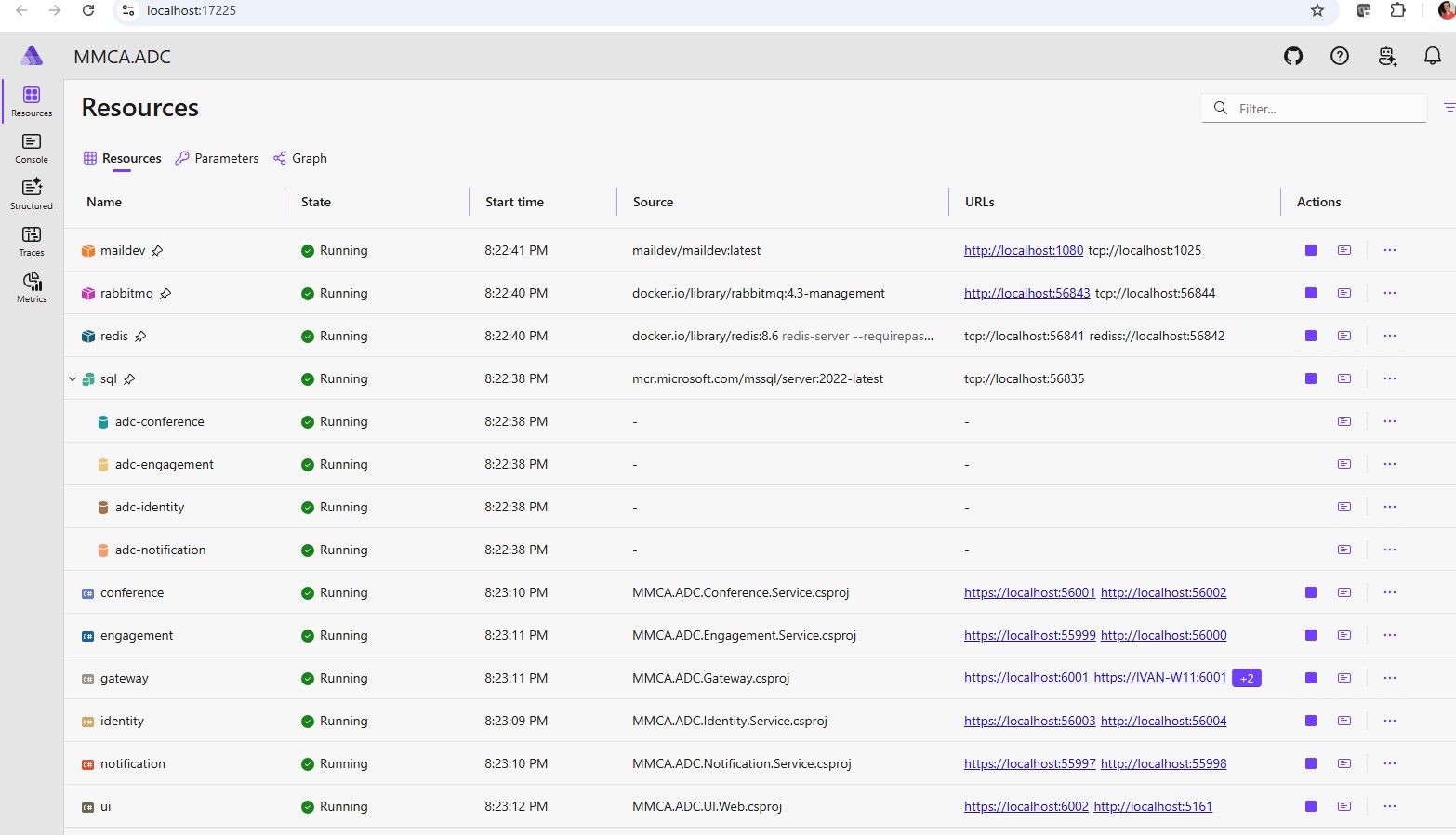
Task: Stop the redis resource
Action: [x=1311, y=336]
